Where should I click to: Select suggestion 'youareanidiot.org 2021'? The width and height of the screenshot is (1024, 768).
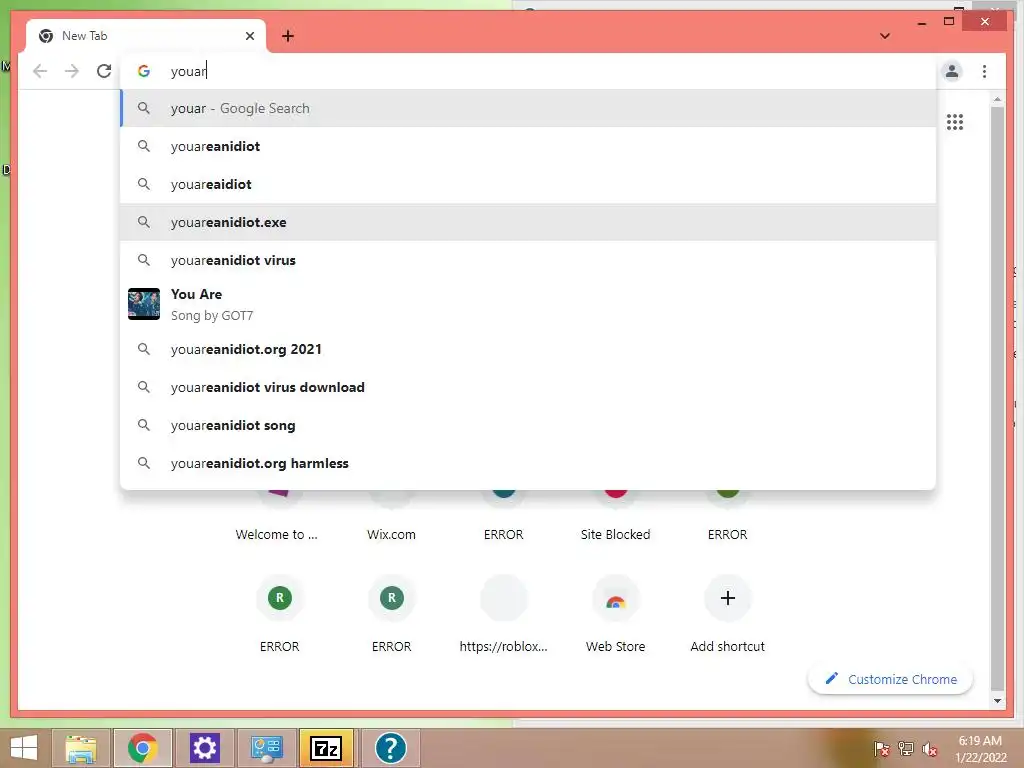click(528, 349)
